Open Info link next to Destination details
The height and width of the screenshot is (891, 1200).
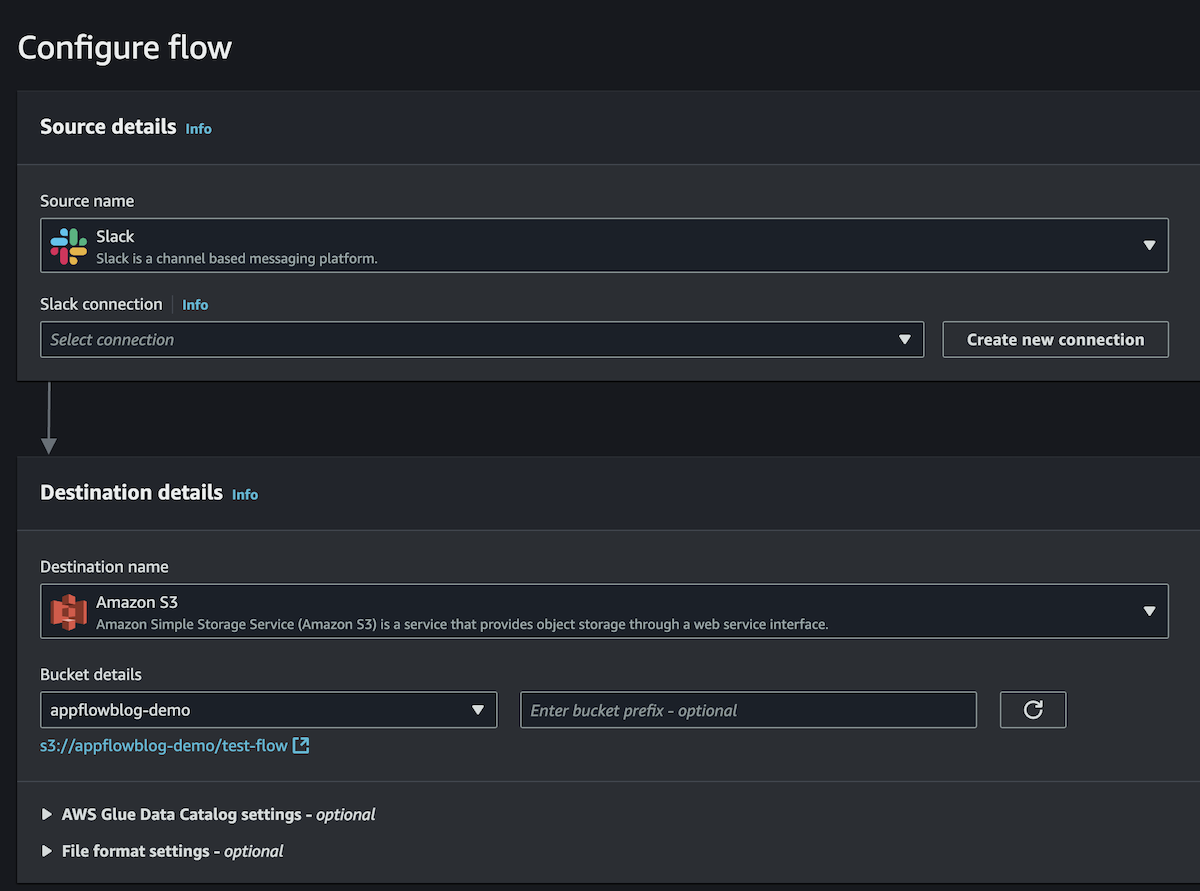click(x=245, y=495)
